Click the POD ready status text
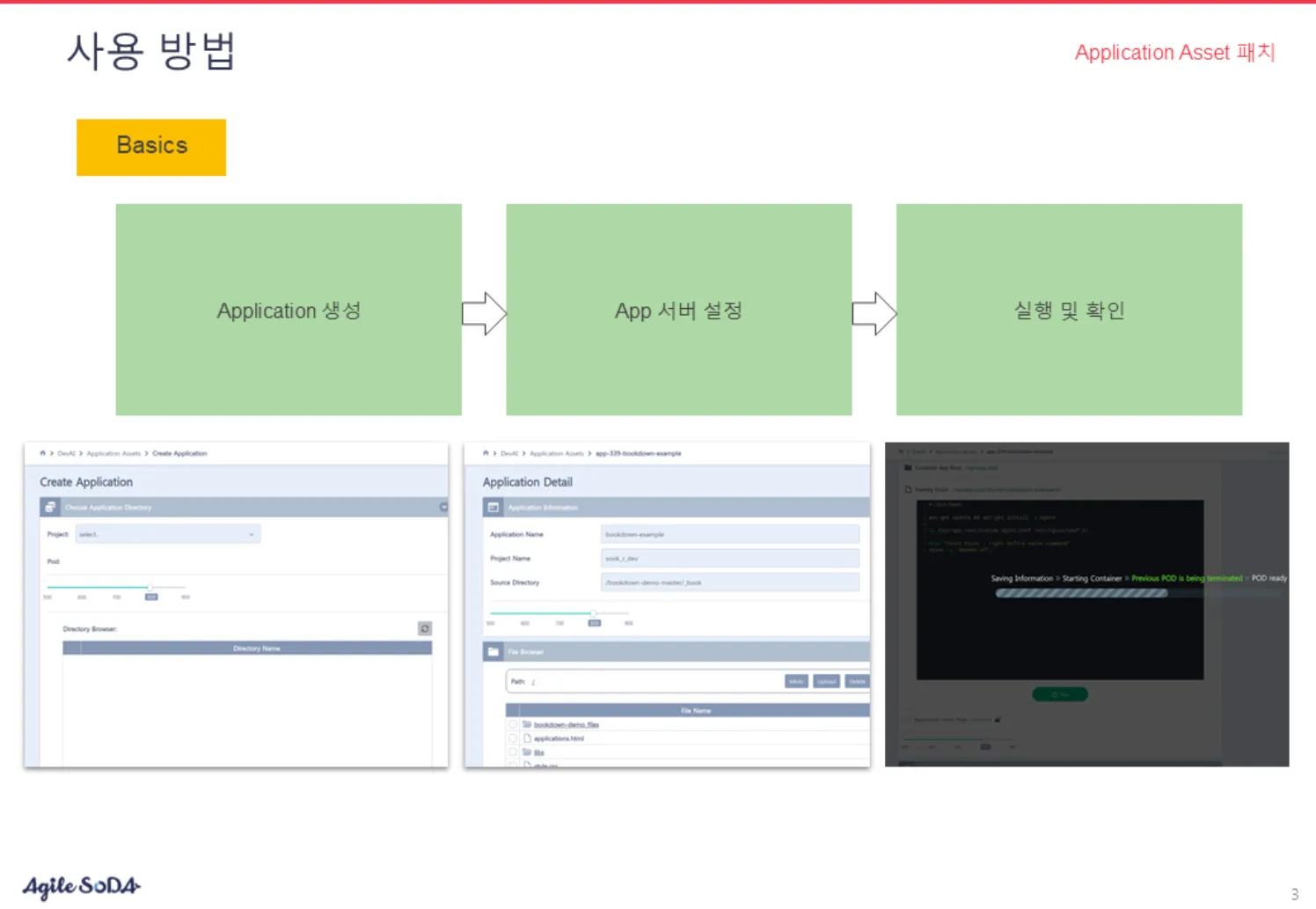This screenshot has height=909, width=1316. pos(1269,578)
